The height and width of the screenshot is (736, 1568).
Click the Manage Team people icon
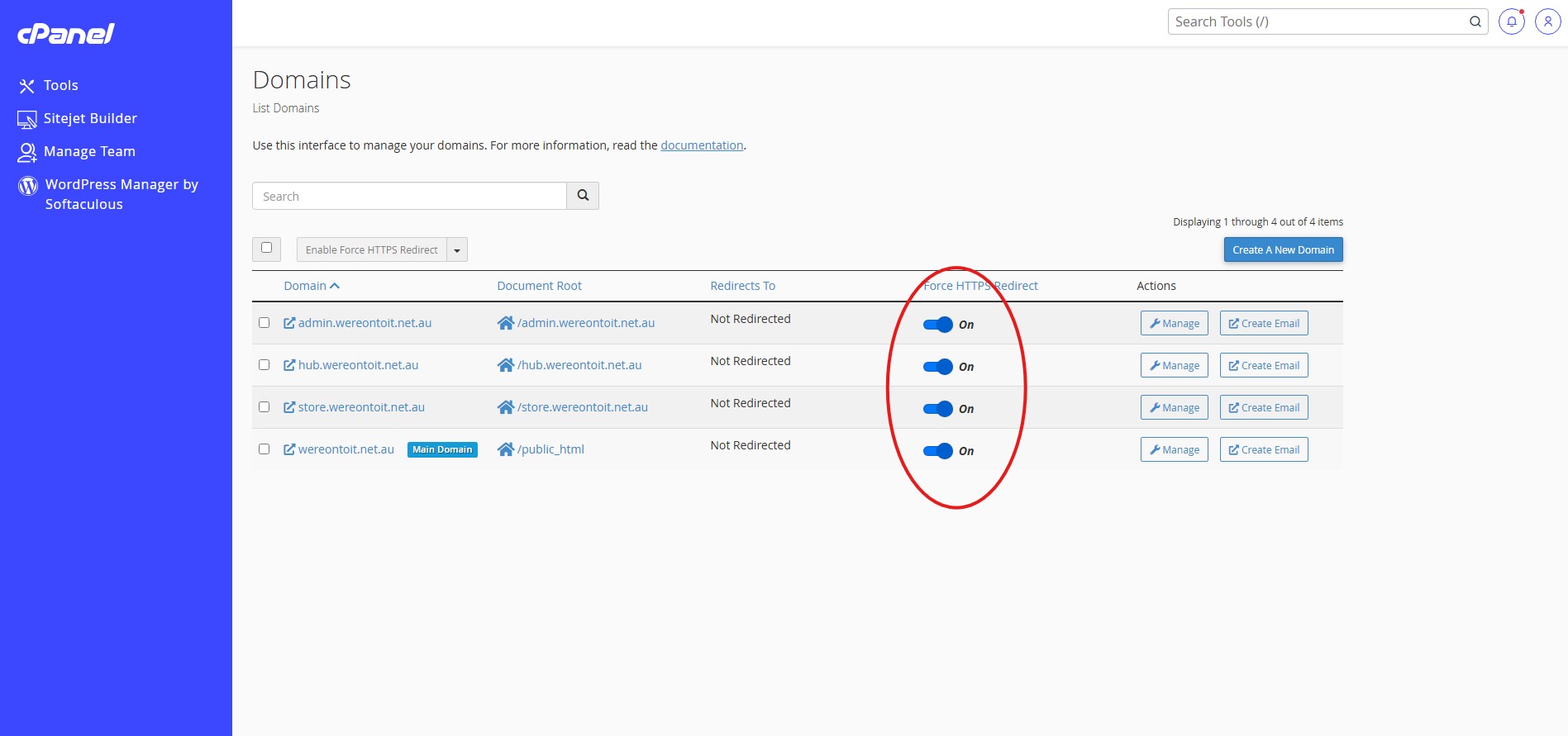27,152
